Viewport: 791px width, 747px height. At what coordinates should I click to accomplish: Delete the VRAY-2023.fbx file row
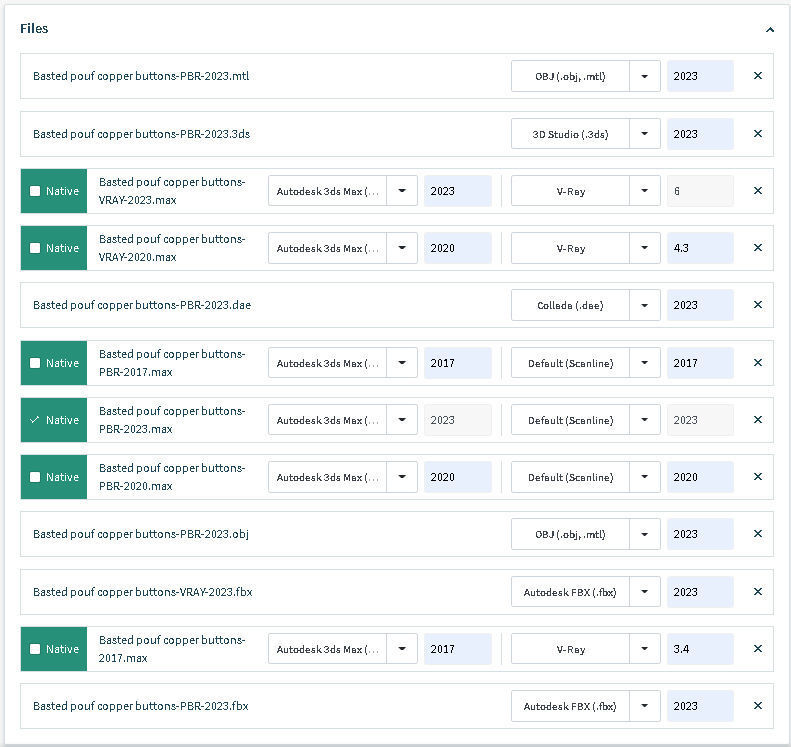(x=757, y=592)
